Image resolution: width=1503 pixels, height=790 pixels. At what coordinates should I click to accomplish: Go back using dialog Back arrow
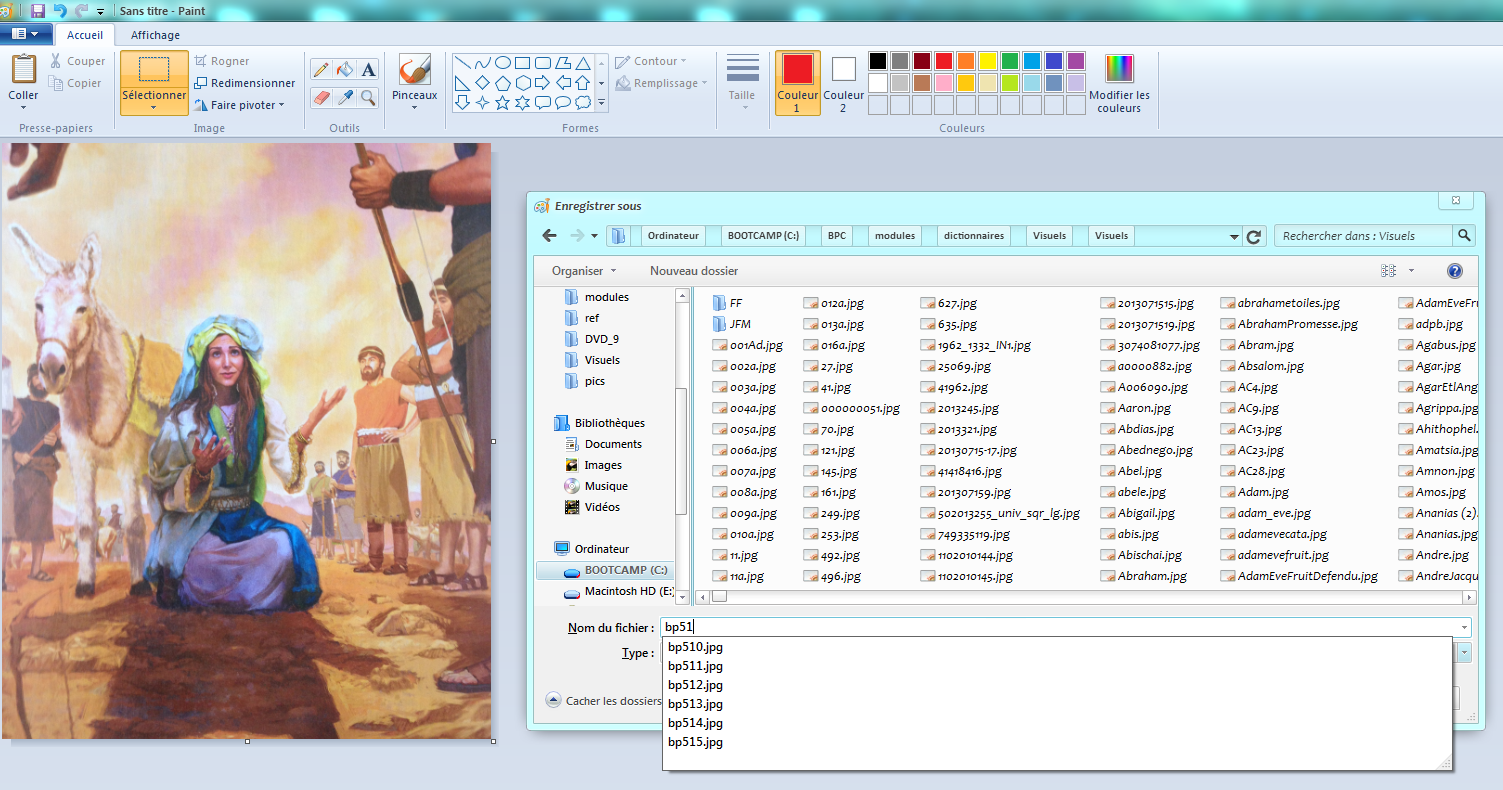(549, 236)
